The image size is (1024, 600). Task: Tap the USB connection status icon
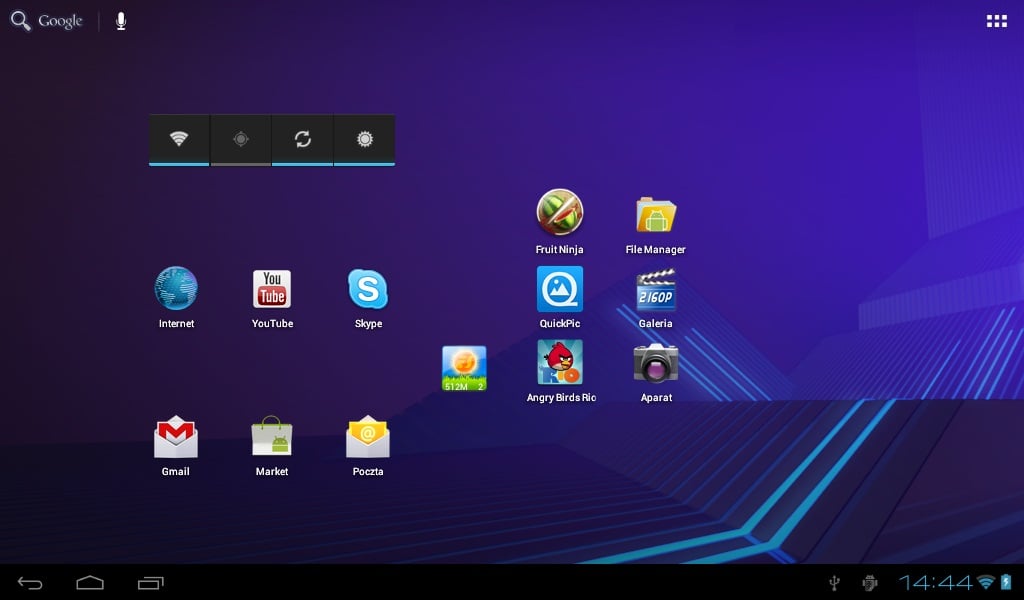834,582
